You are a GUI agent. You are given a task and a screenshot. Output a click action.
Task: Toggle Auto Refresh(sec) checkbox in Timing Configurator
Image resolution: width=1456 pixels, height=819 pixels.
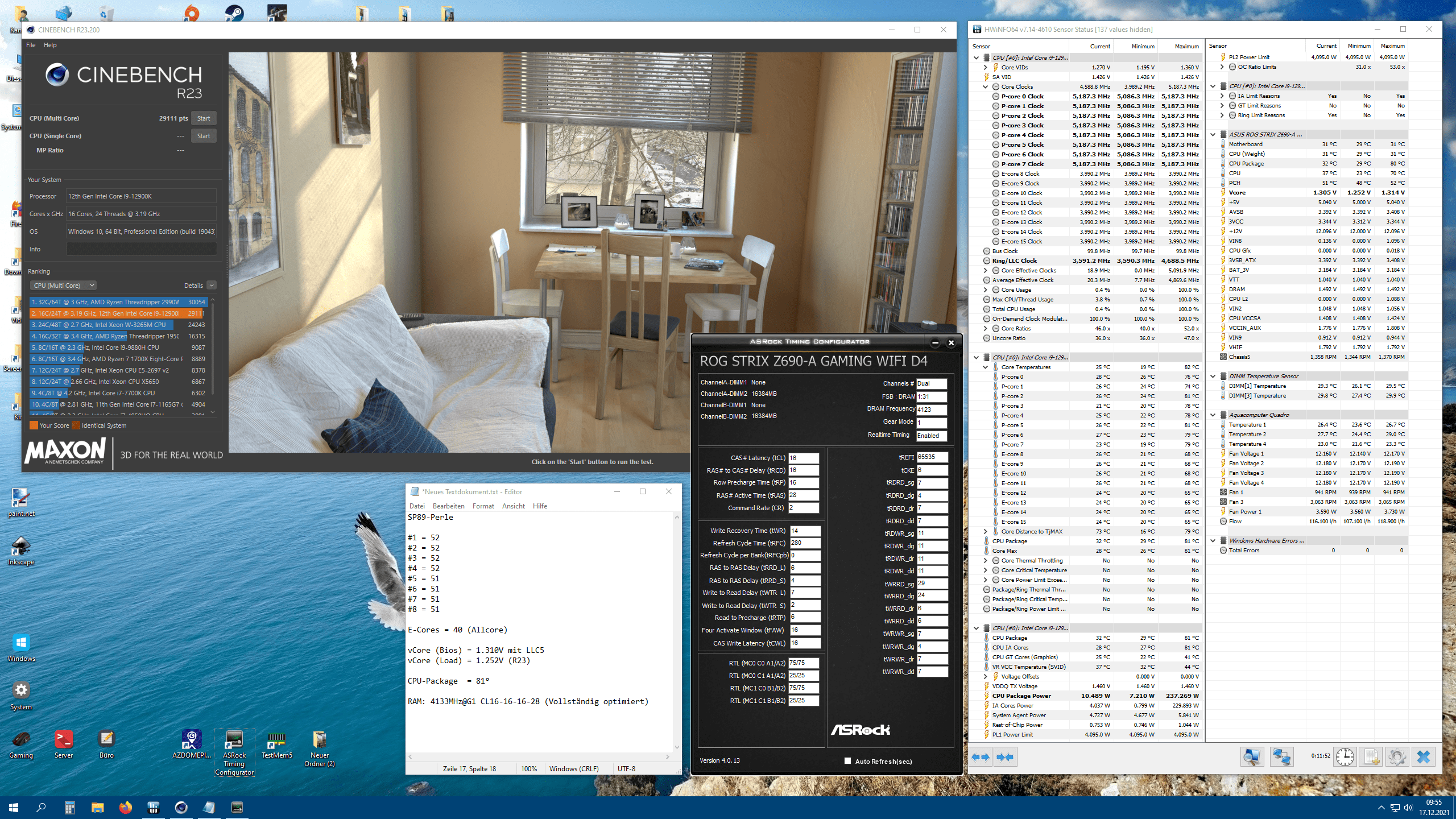(848, 761)
